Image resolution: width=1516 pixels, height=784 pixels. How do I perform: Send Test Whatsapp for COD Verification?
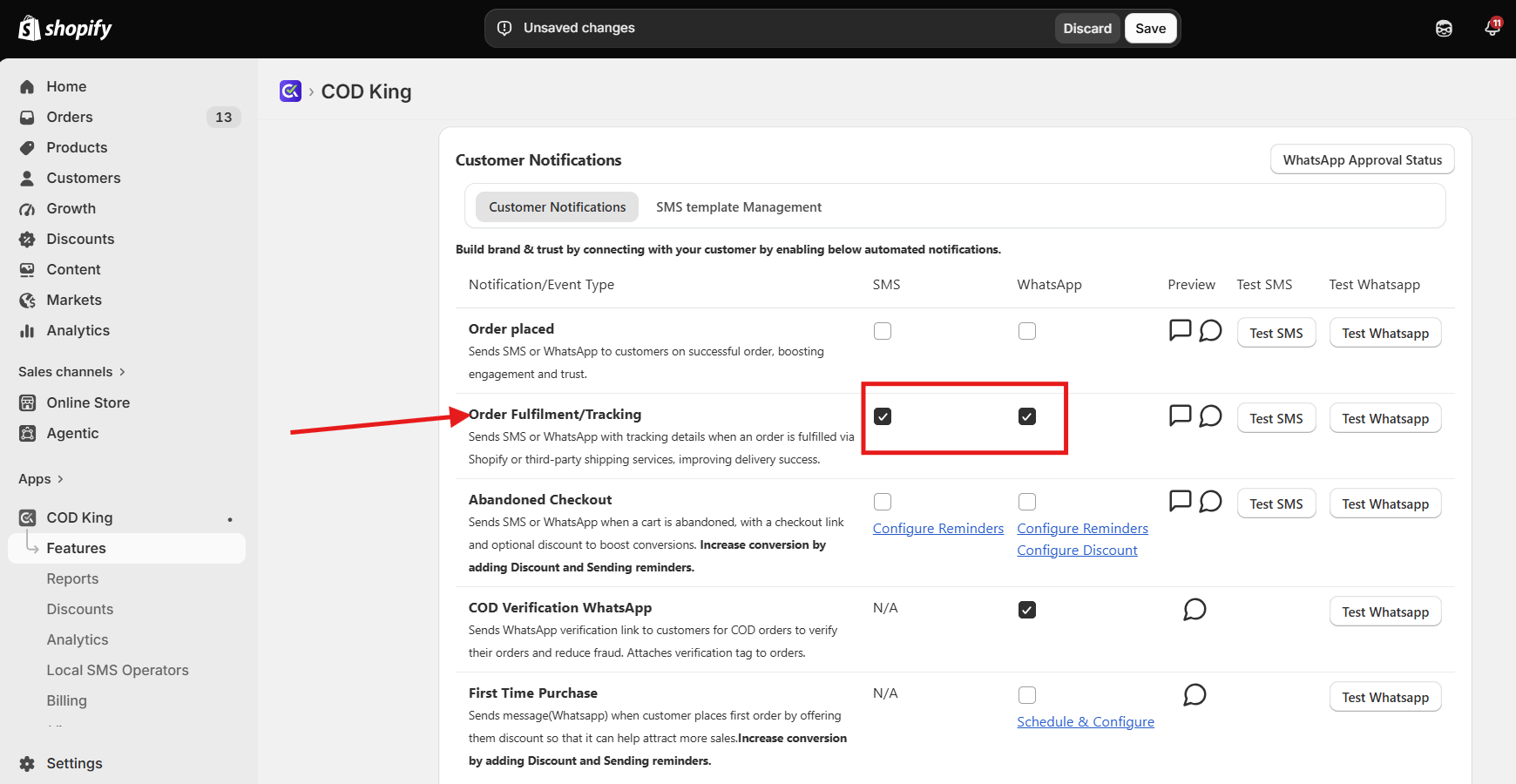[x=1385, y=612]
